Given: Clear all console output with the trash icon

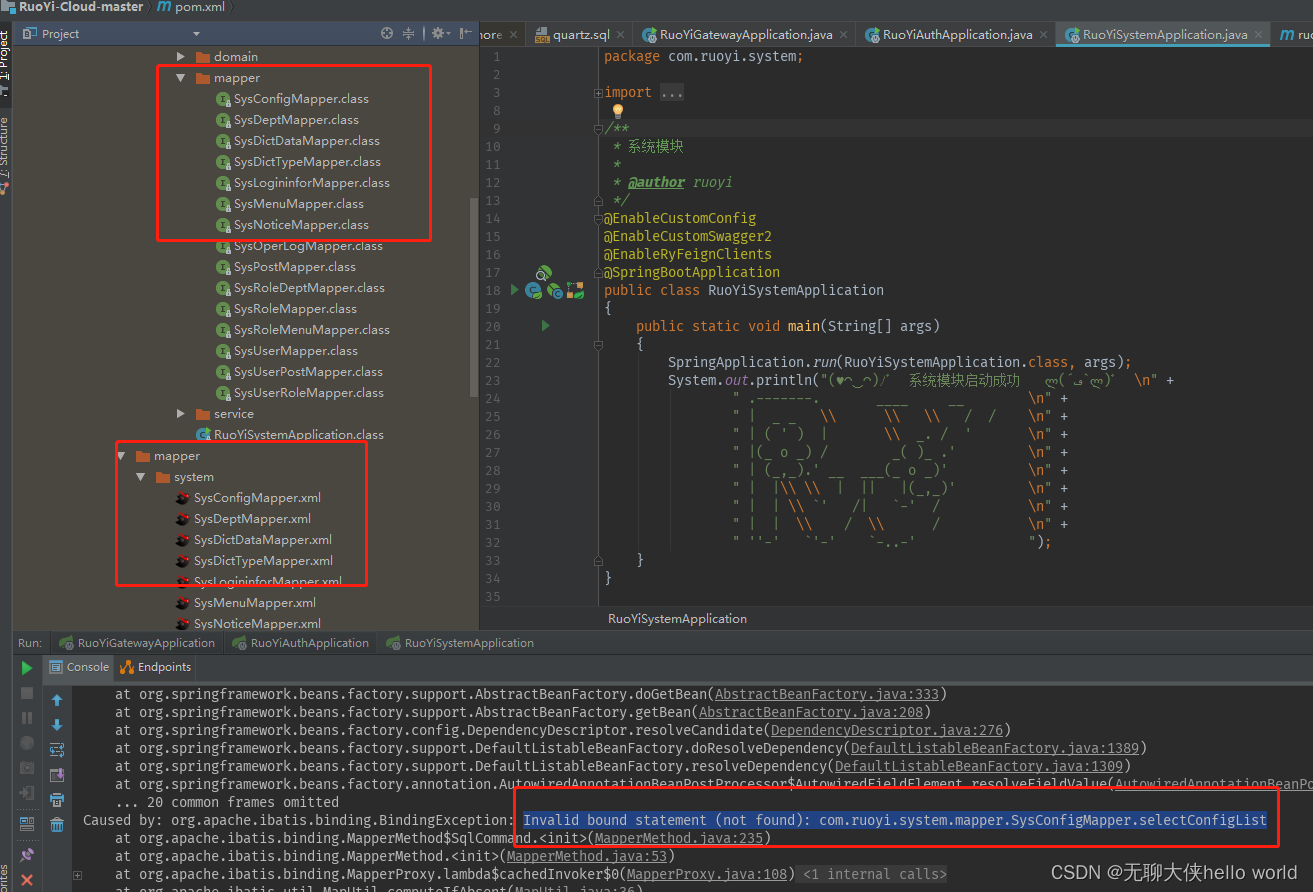Looking at the screenshot, I should [x=57, y=823].
